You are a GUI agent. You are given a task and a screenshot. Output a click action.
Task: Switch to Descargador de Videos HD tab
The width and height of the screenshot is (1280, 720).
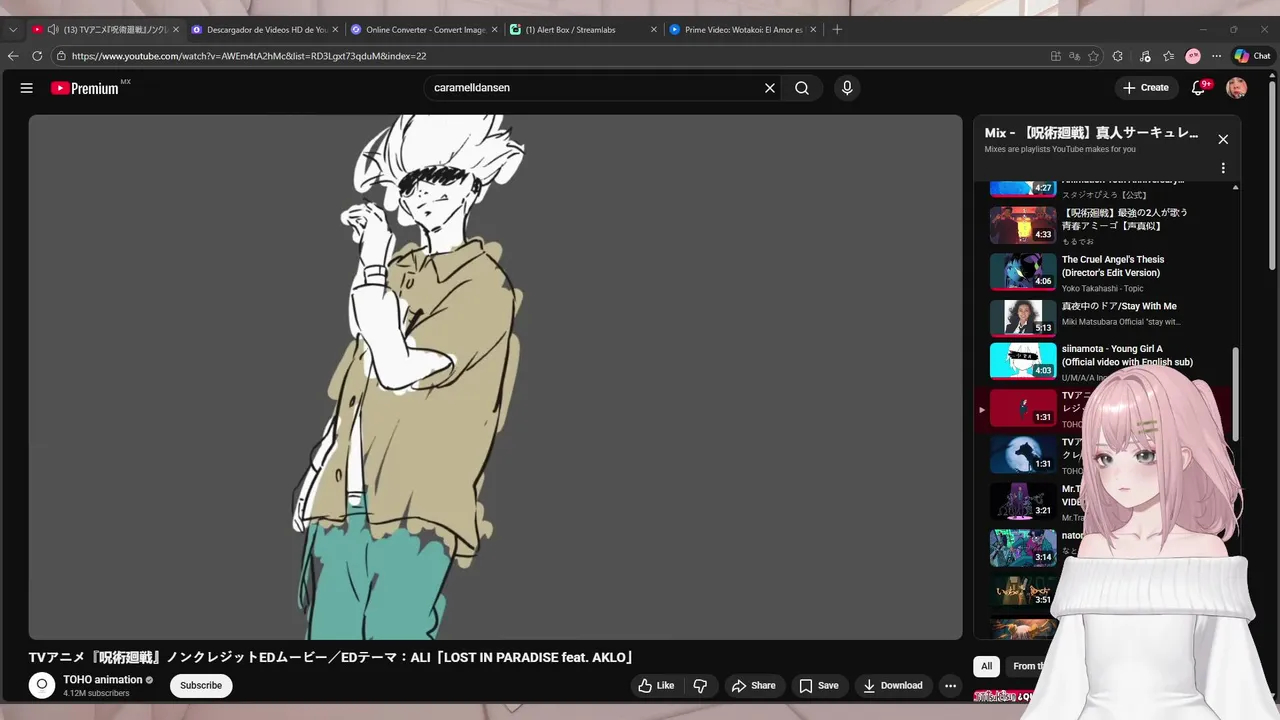[x=265, y=30]
